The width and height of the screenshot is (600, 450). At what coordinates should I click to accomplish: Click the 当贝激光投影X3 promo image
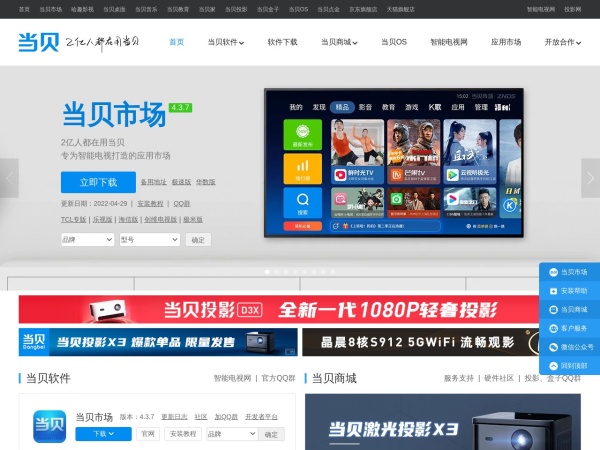[x=443, y=422]
